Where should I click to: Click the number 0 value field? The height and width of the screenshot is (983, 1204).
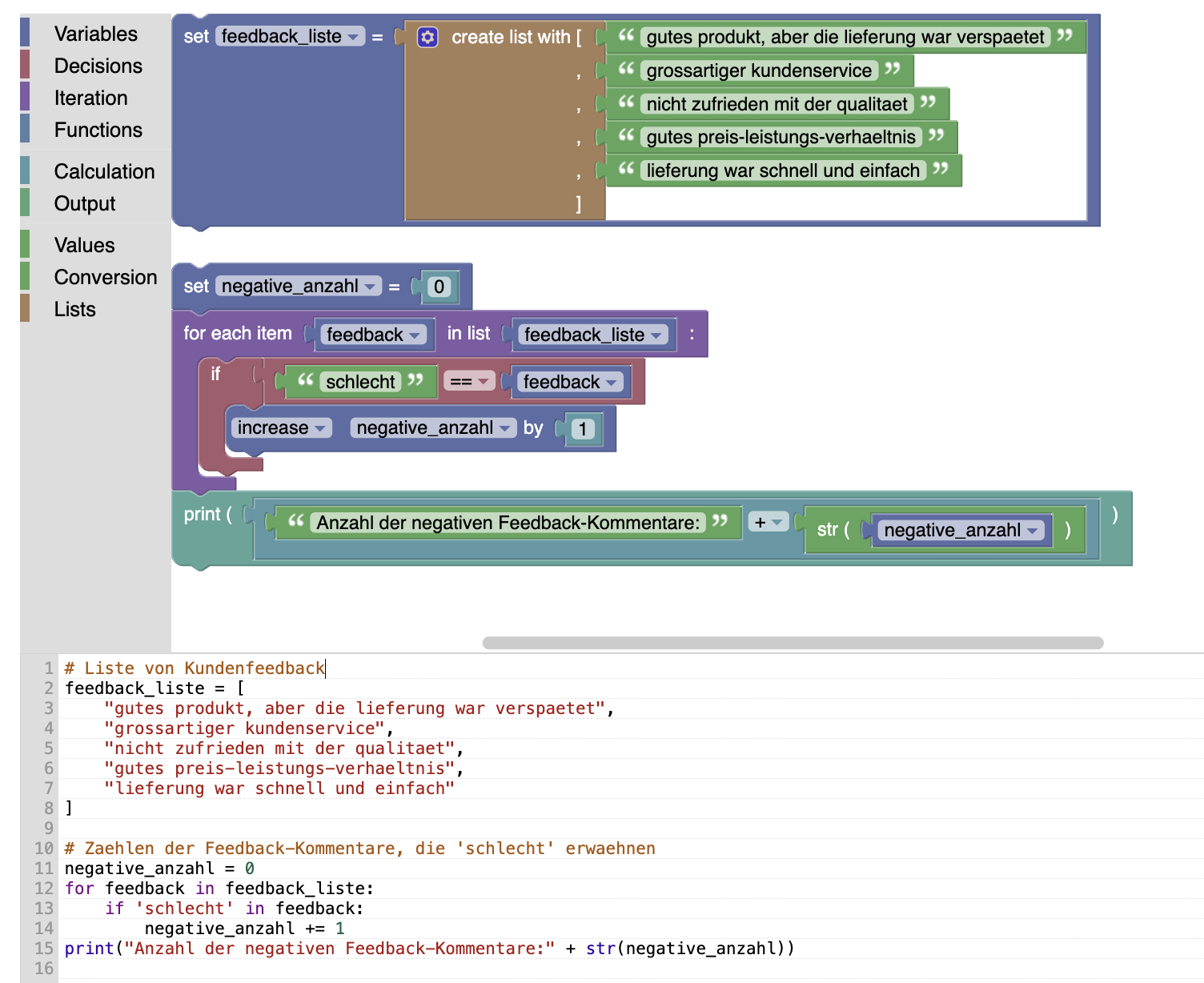(438, 287)
